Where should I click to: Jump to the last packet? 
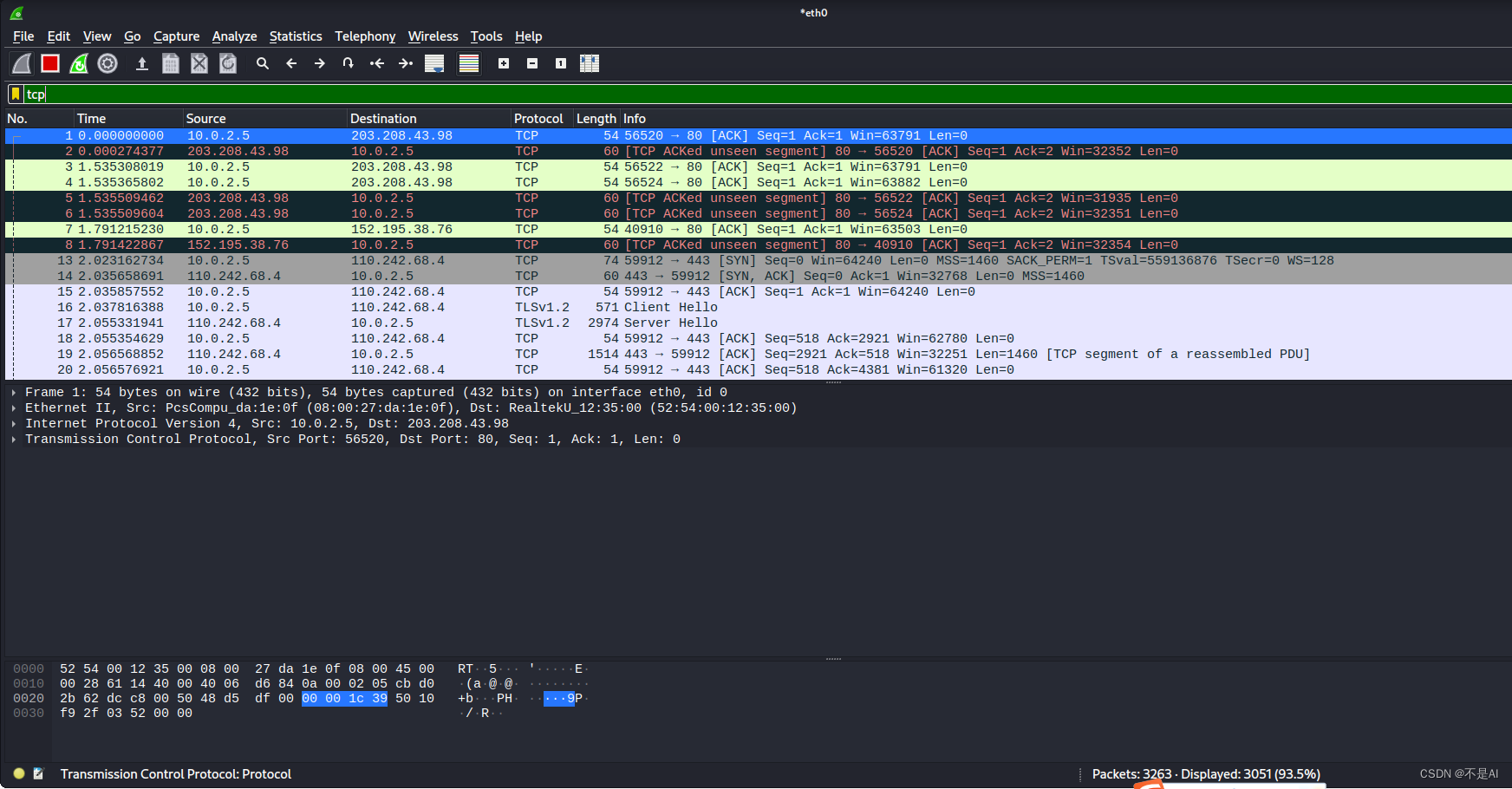coord(406,63)
